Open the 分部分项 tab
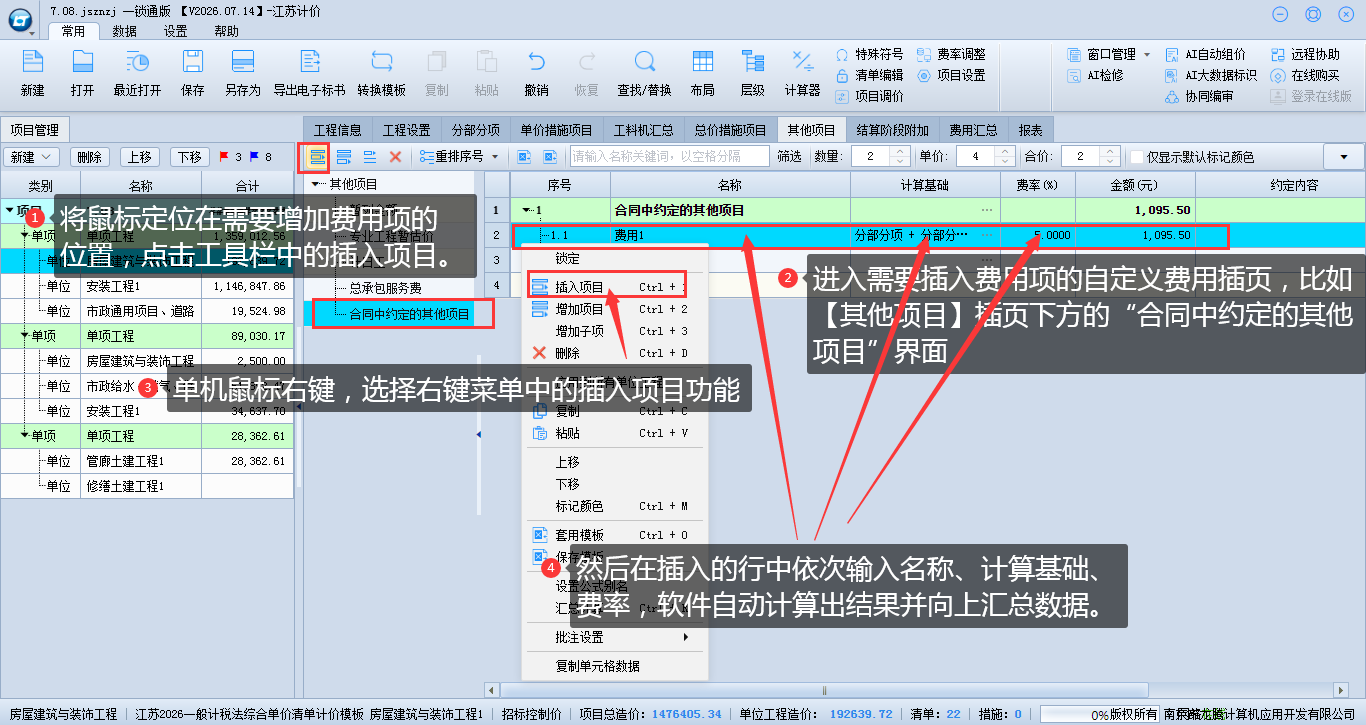The height and width of the screenshot is (725, 1366). point(475,130)
